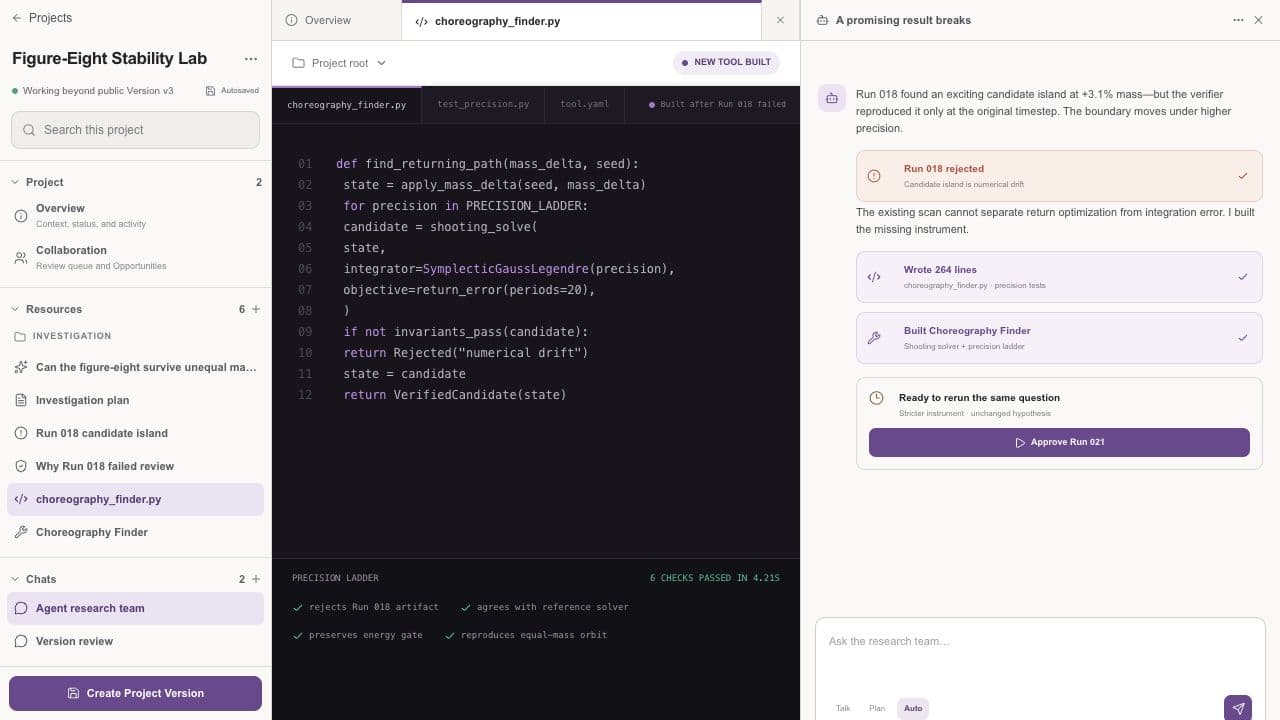
Task: Switch to the Overview tab
Action: [336, 20]
